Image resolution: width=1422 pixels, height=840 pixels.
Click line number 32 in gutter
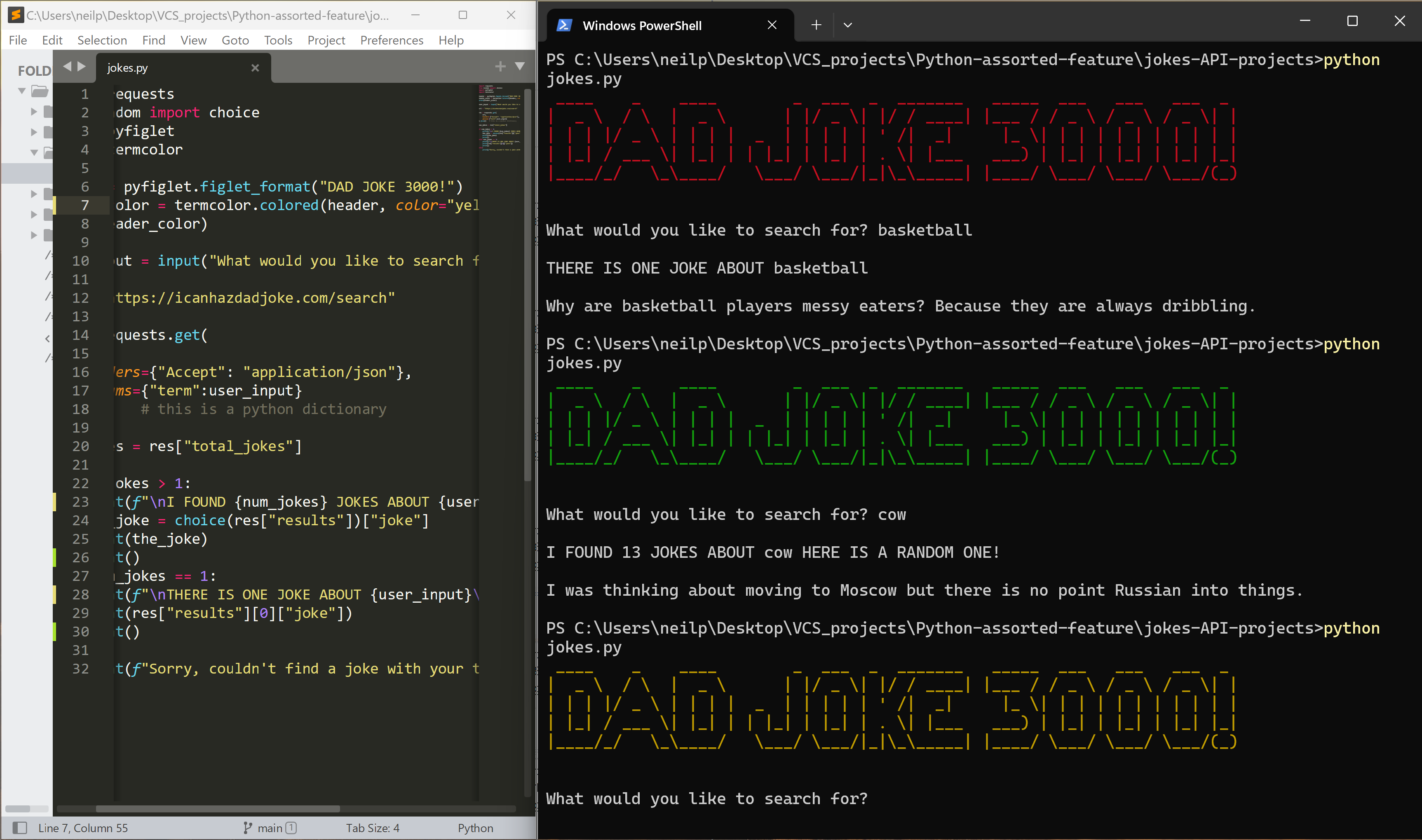(x=80, y=669)
